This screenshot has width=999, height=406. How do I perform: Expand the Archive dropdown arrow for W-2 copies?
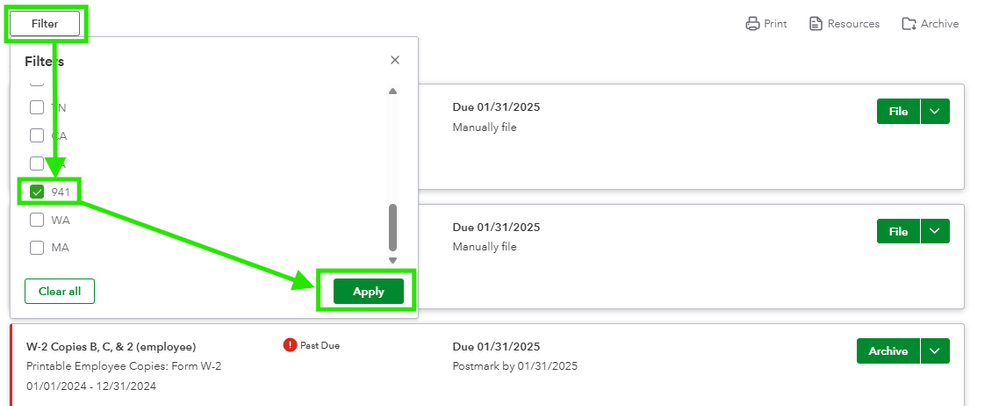pos(935,351)
